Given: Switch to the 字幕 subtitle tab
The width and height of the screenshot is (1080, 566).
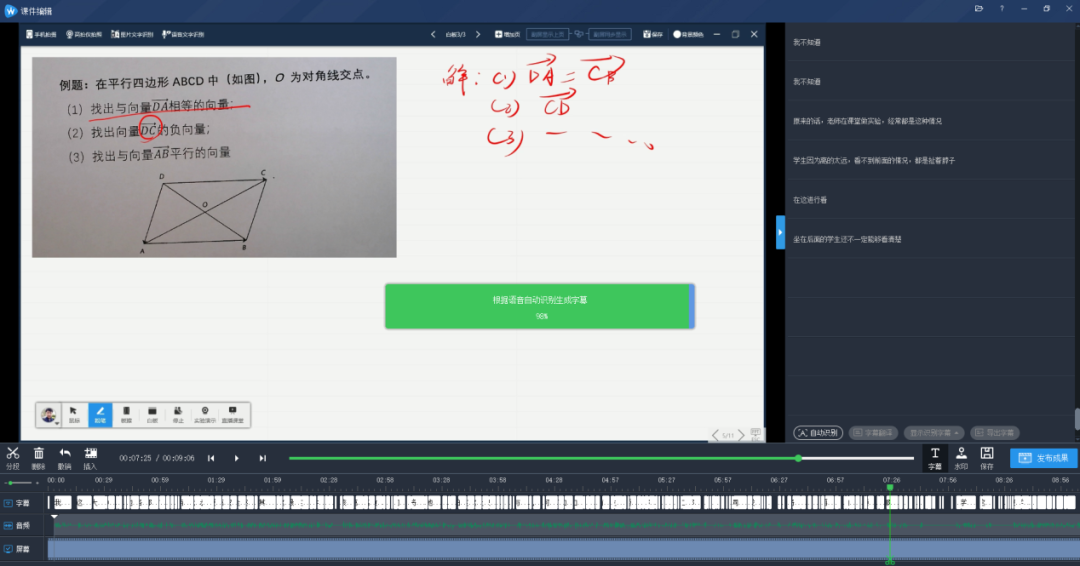Looking at the screenshot, I should [935, 457].
